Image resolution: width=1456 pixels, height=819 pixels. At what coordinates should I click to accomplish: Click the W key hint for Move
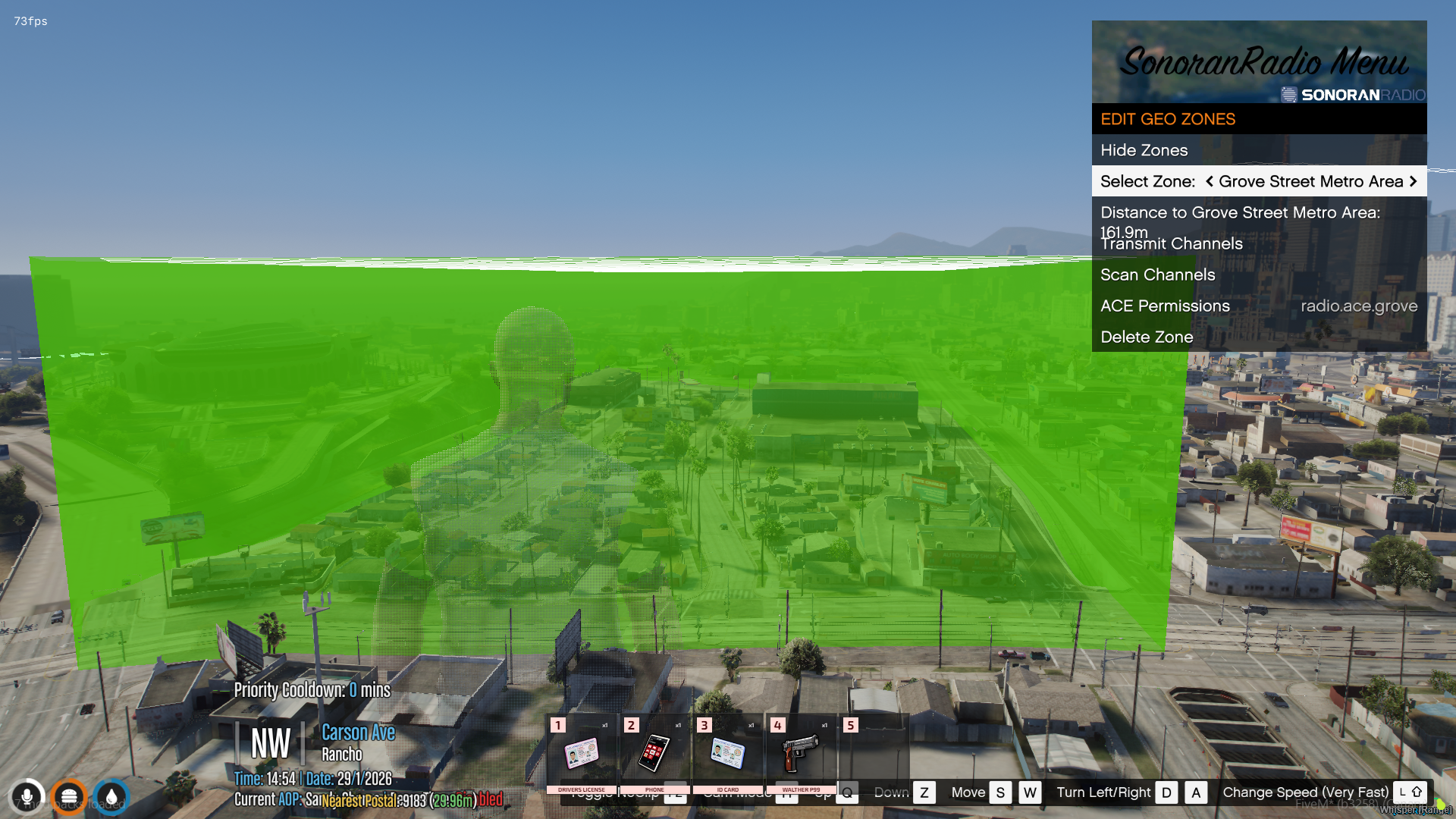coord(1029,792)
